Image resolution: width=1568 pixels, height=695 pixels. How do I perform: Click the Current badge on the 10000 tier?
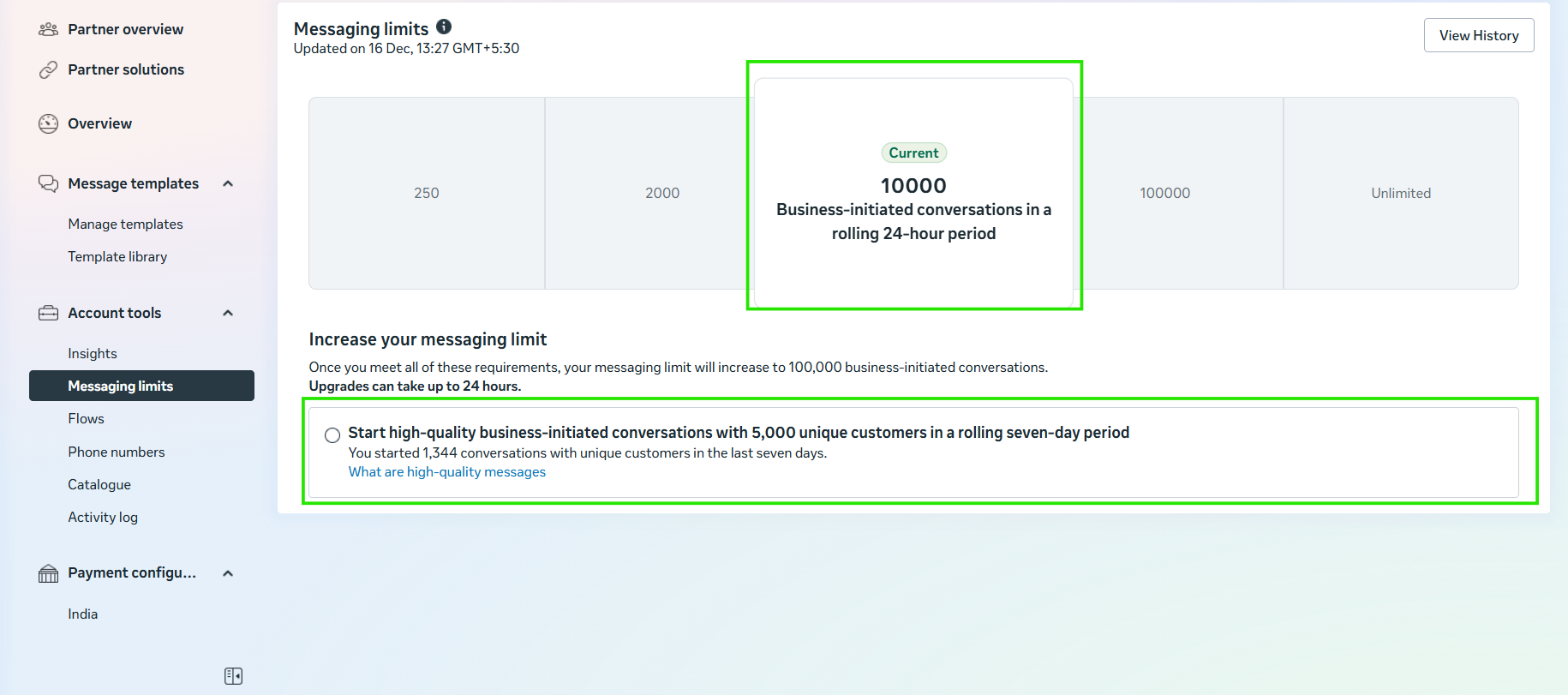pyautogui.click(x=913, y=153)
